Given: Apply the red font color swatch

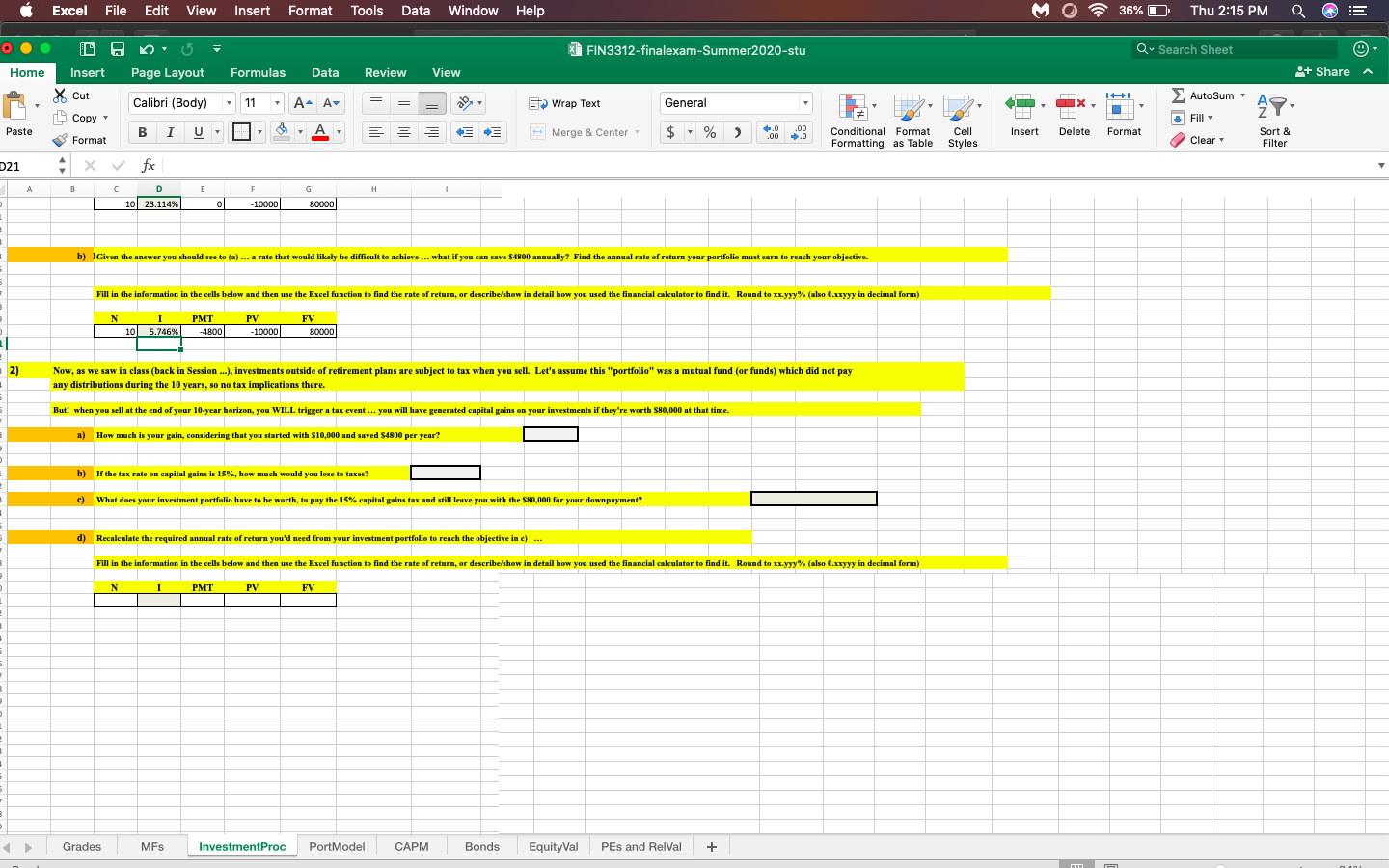Looking at the screenshot, I should [320, 132].
